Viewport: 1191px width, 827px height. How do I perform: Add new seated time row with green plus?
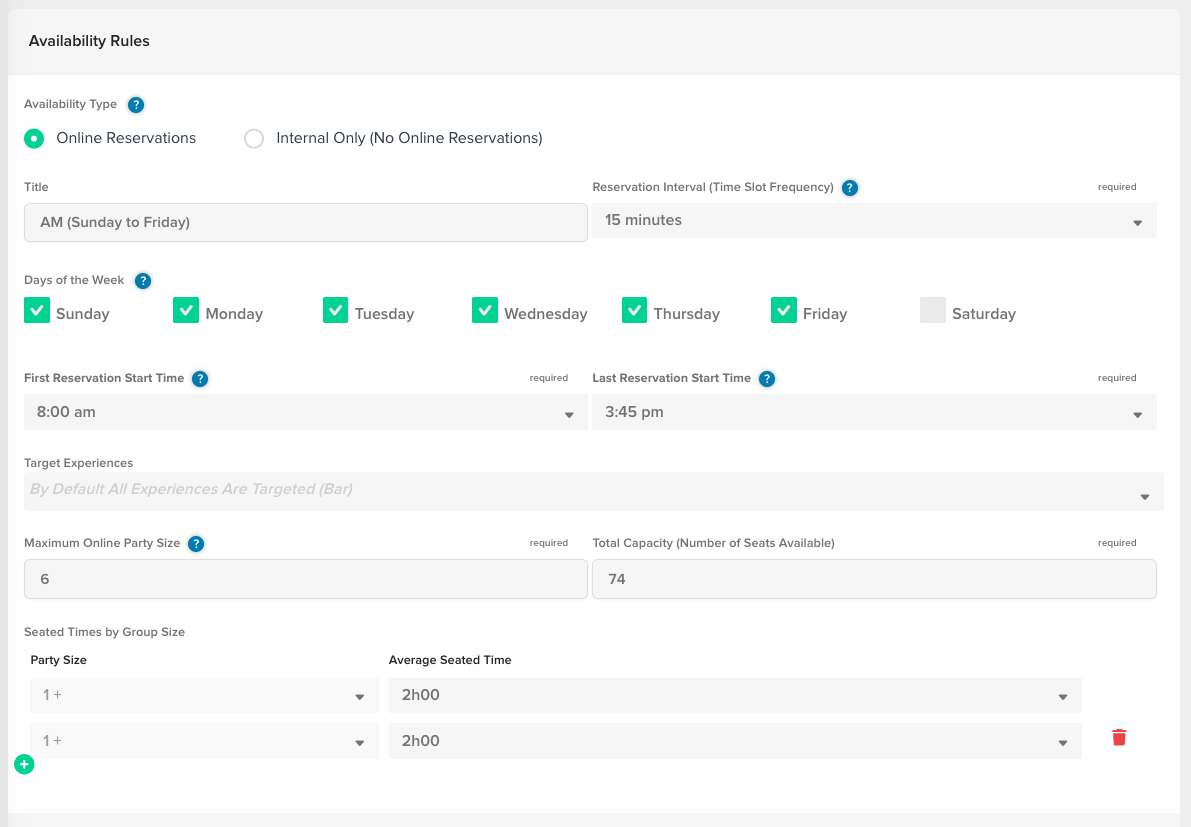click(24, 764)
